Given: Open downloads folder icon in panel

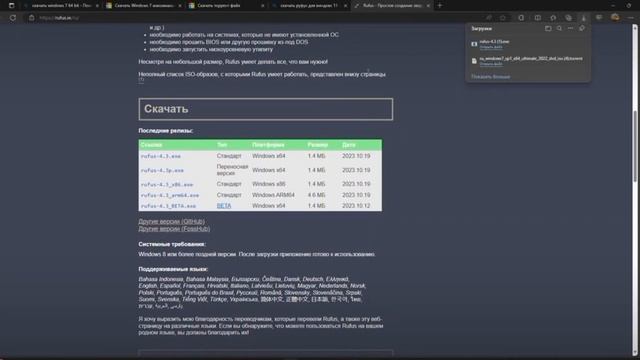Looking at the screenshot, I should pos(548,29).
